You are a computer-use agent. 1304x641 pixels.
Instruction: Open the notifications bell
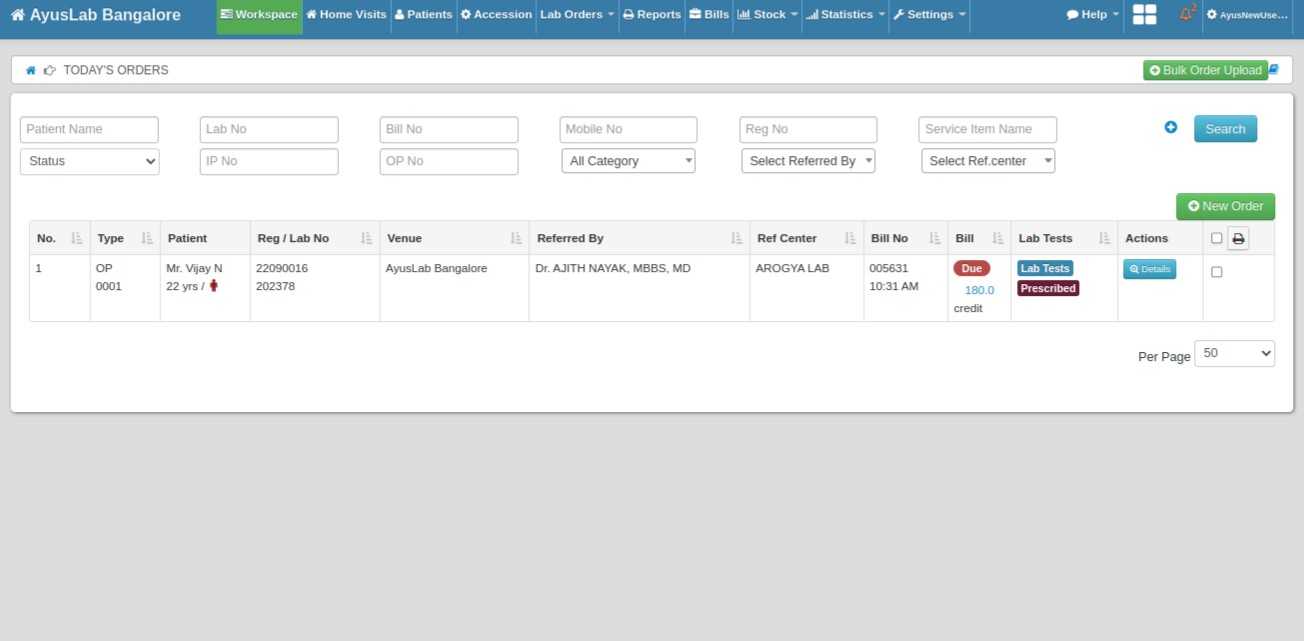click(1184, 14)
